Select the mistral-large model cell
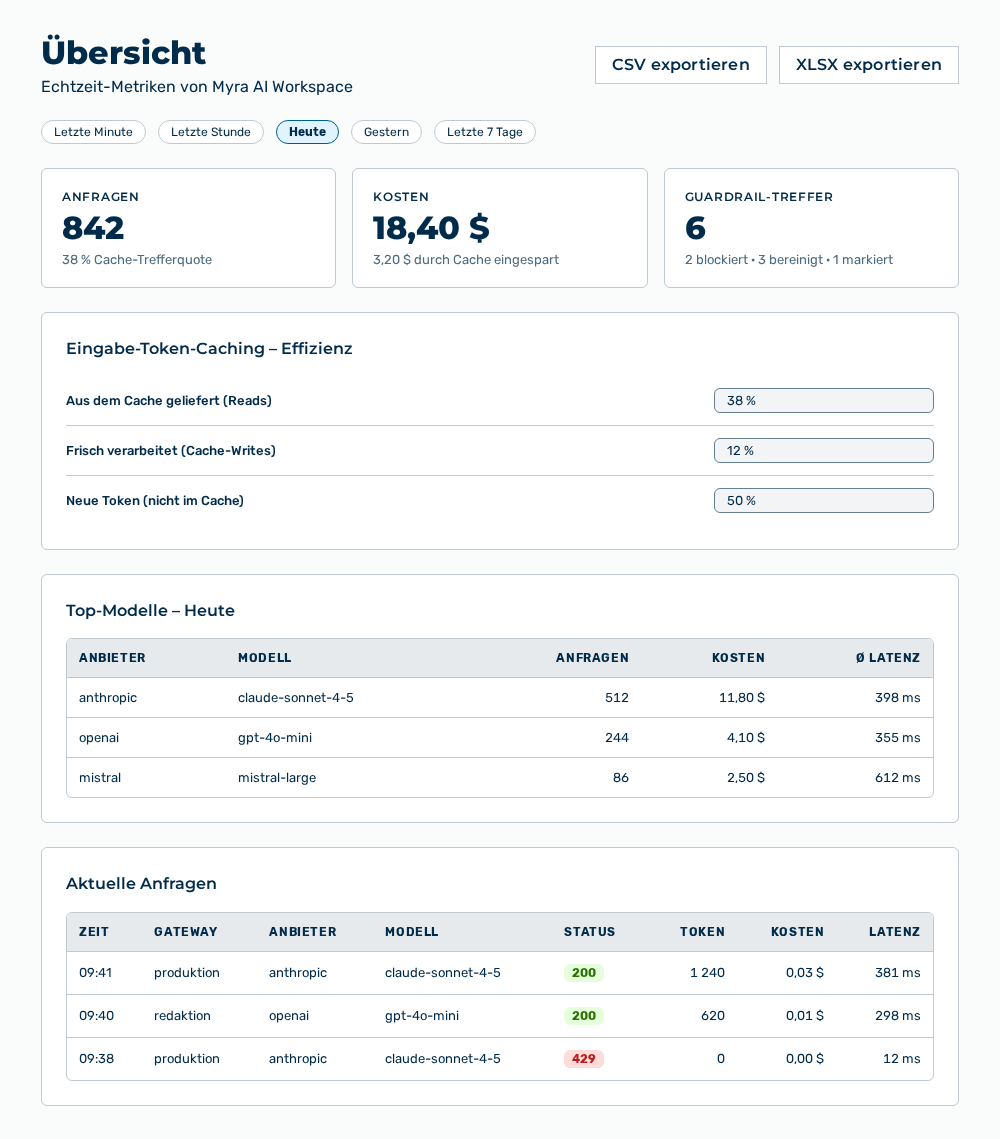Image resolution: width=1000 pixels, height=1139 pixels. click(277, 777)
